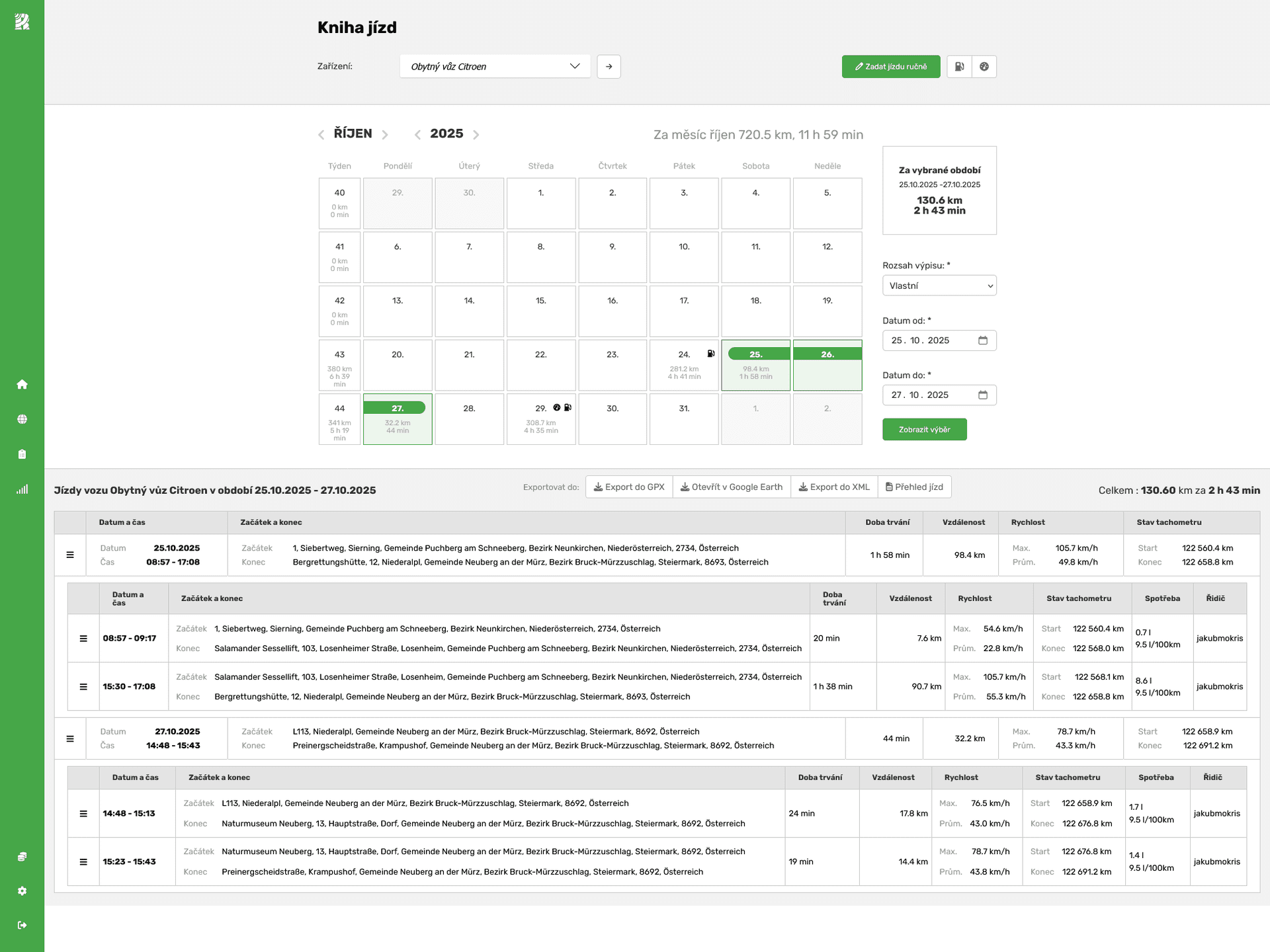Open Export do XML

(x=834, y=487)
